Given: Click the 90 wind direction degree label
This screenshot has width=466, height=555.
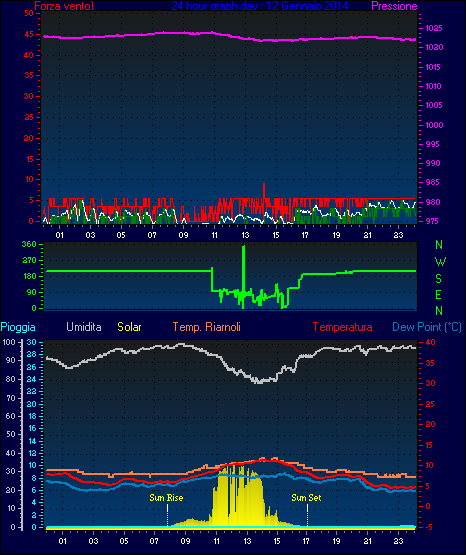Looking at the screenshot, I should [x=32, y=293].
